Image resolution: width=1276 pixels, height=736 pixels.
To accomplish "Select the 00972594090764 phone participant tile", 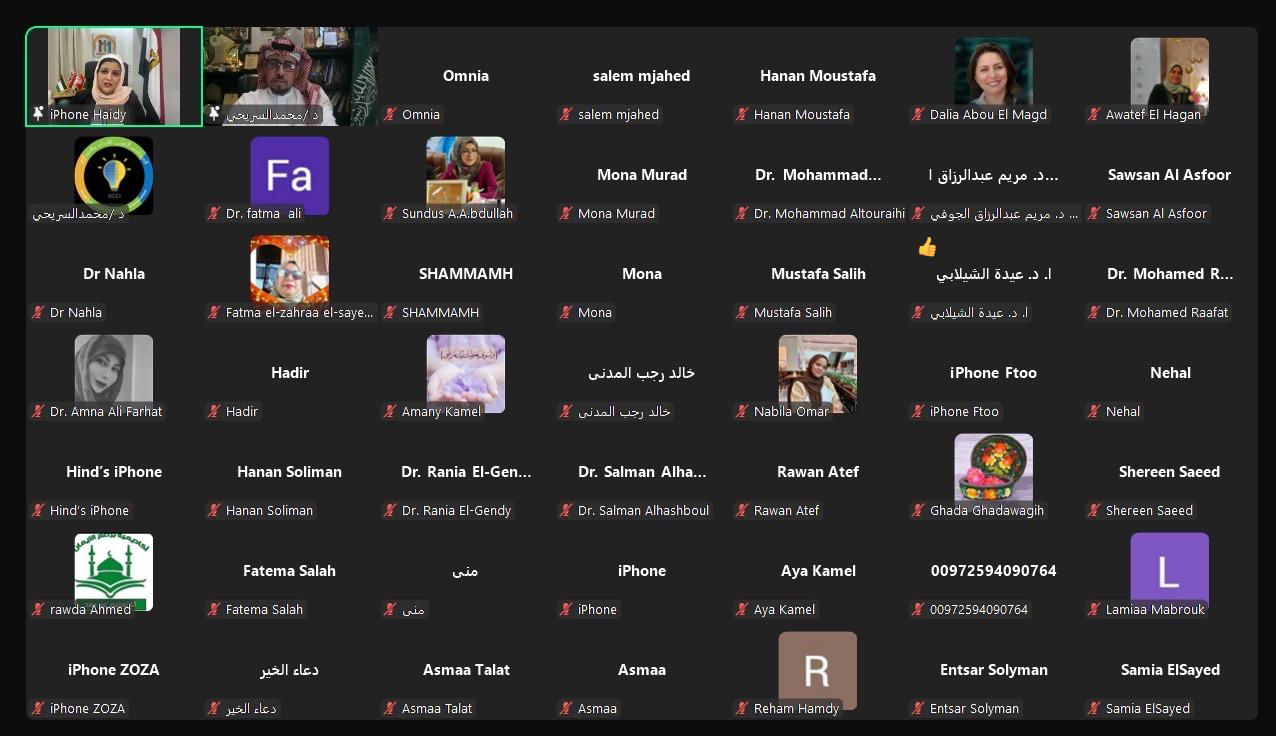I will click(993, 580).
